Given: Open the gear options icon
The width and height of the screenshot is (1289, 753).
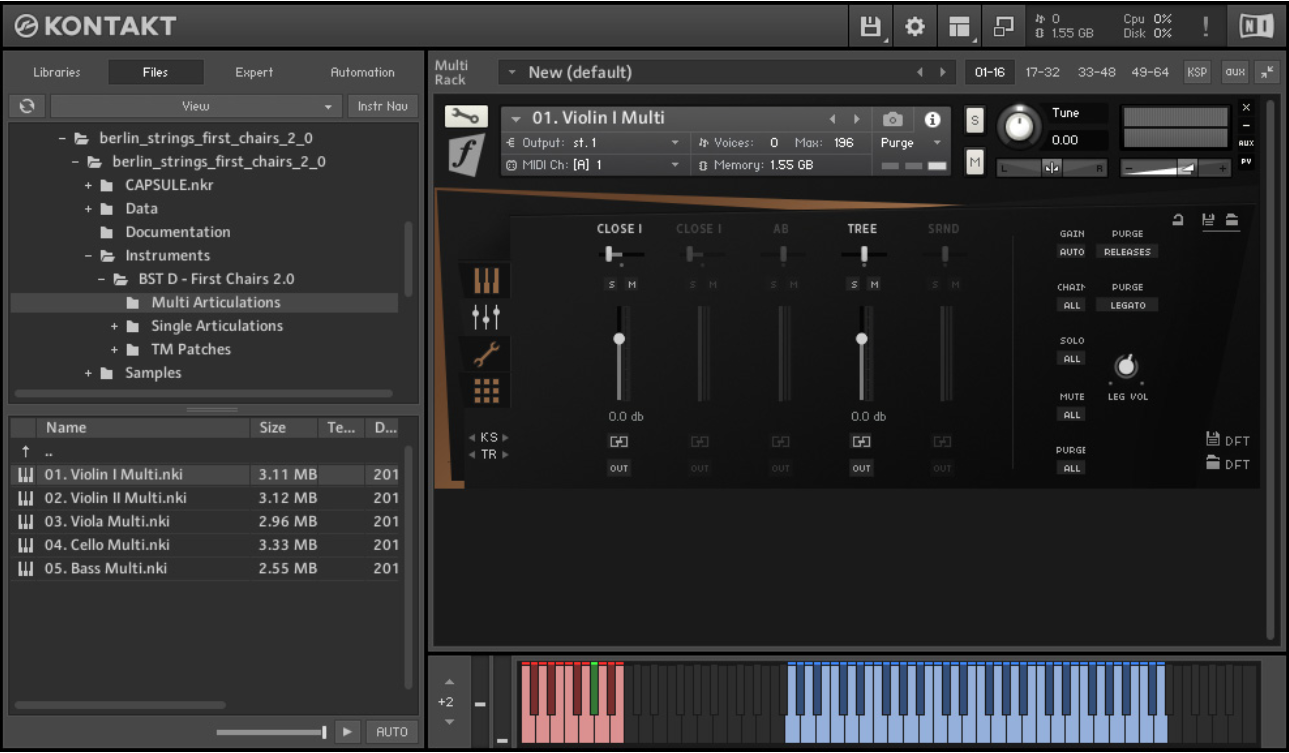Looking at the screenshot, I should [x=914, y=27].
